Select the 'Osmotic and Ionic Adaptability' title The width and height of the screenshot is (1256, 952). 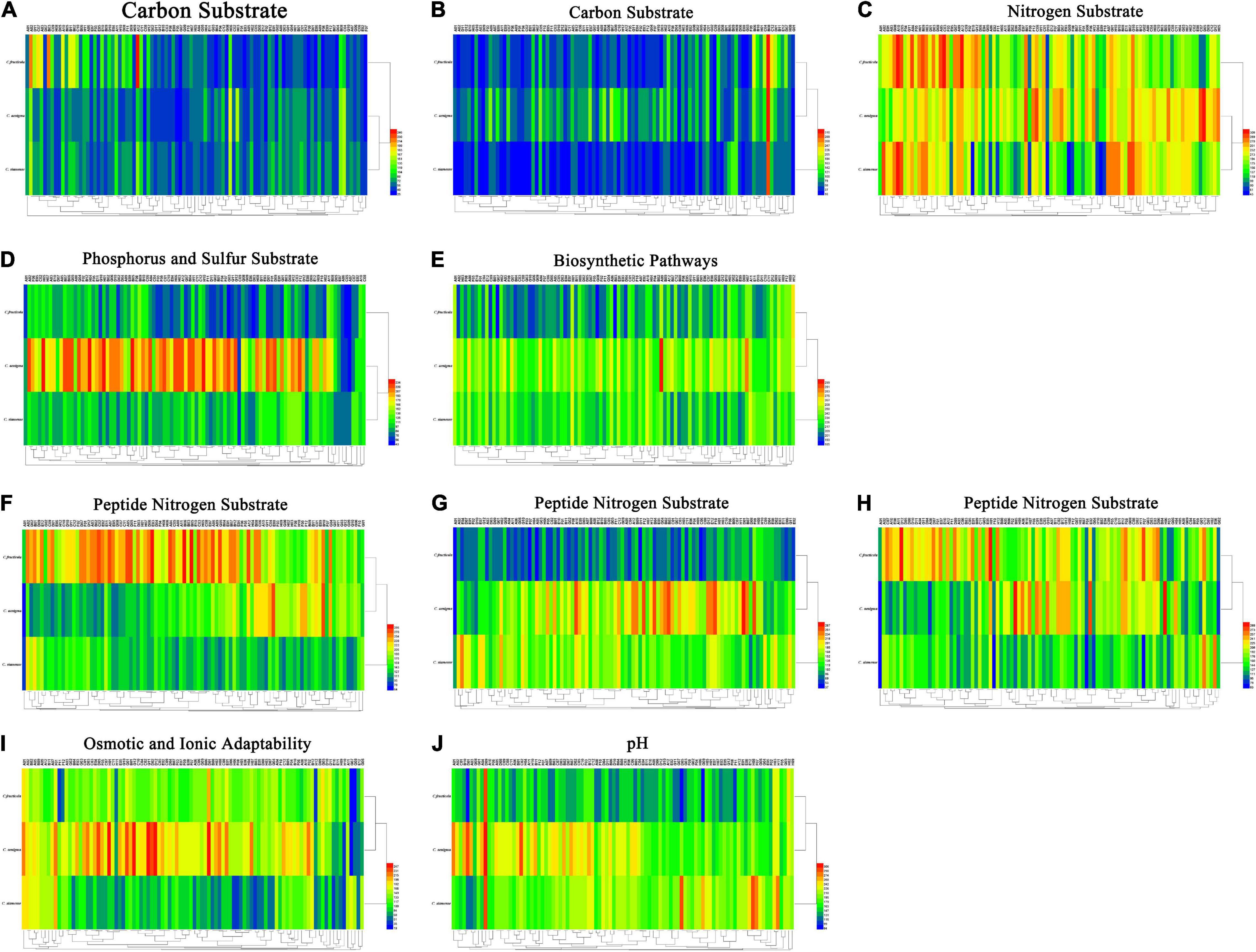pyautogui.click(x=197, y=744)
